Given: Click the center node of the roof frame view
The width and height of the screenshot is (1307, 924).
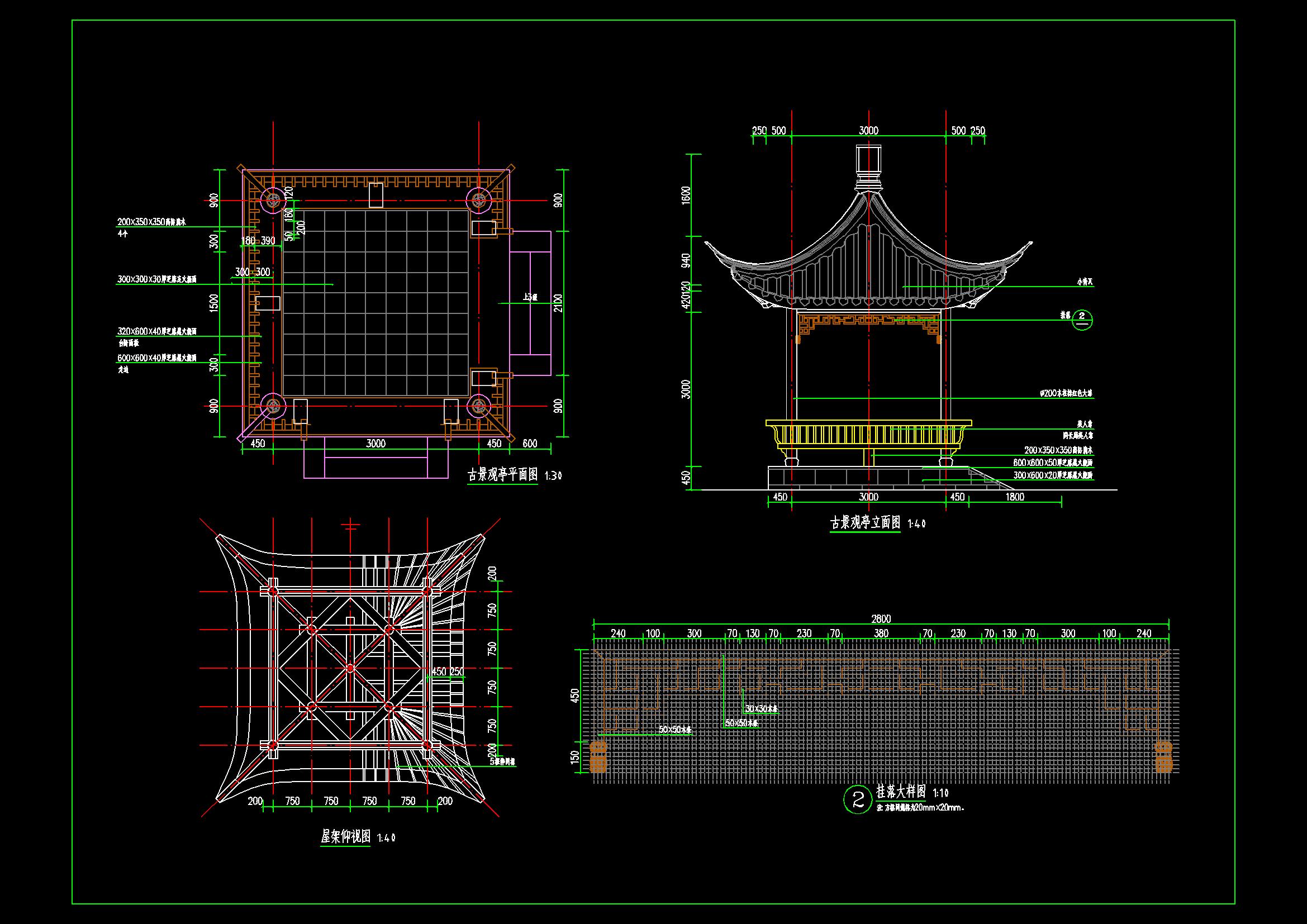Looking at the screenshot, I should click(x=350, y=668).
